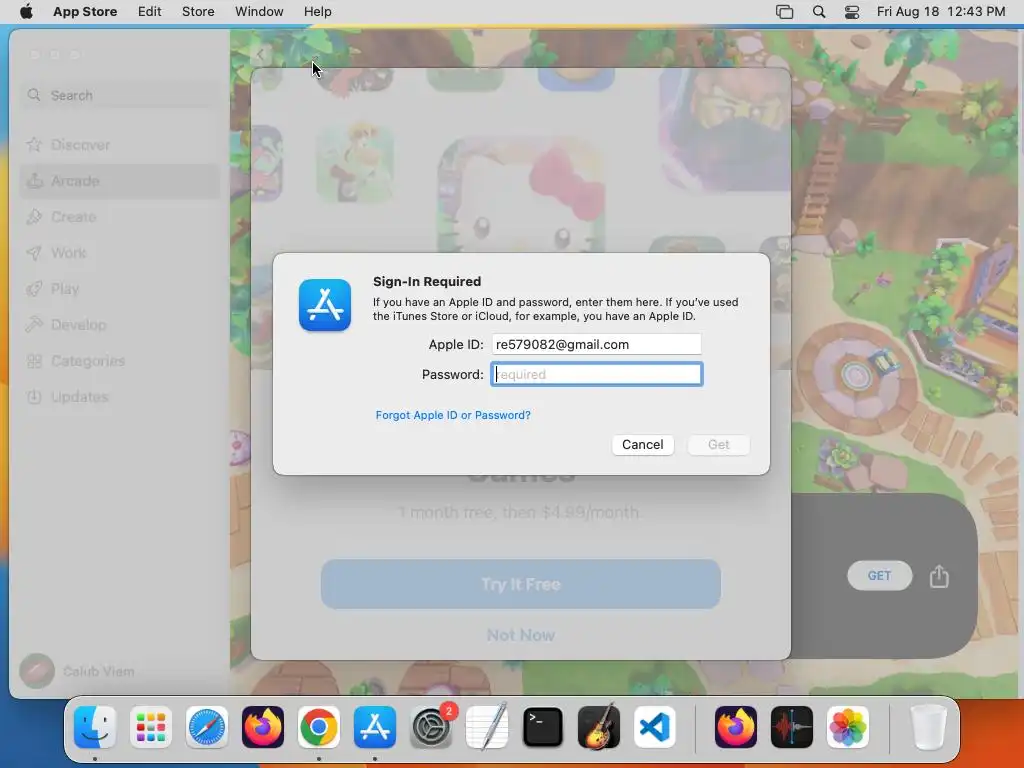Click the Hello Kitty game thumbnail
The height and width of the screenshot is (768, 1024).
click(521, 195)
